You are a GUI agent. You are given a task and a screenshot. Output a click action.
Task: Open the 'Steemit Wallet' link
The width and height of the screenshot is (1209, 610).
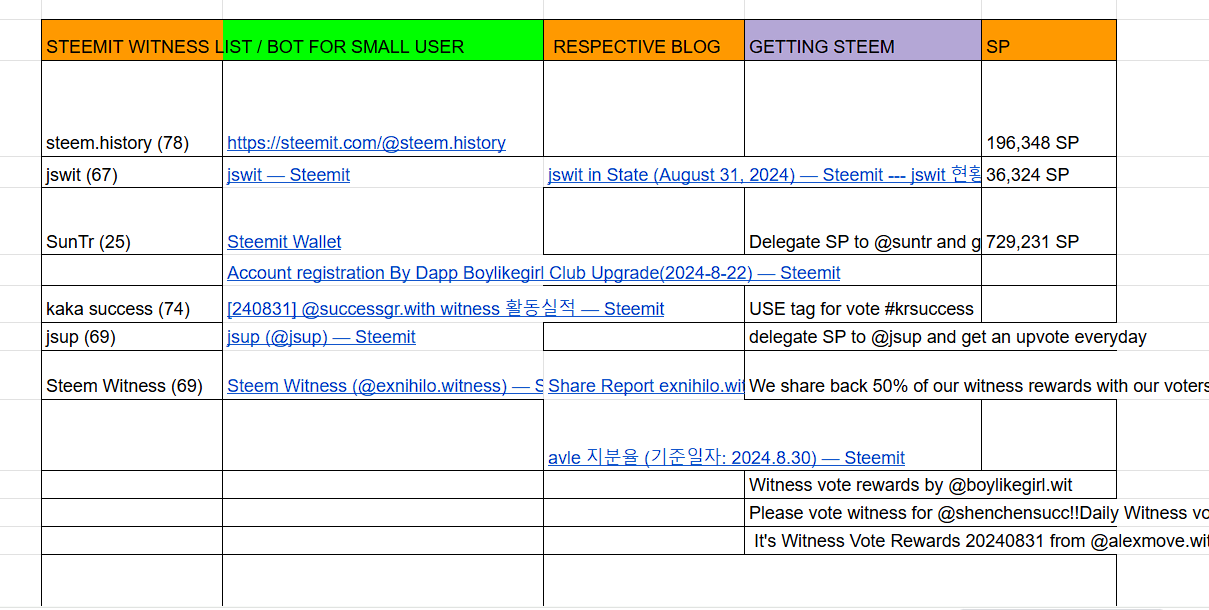click(x=284, y=242)
